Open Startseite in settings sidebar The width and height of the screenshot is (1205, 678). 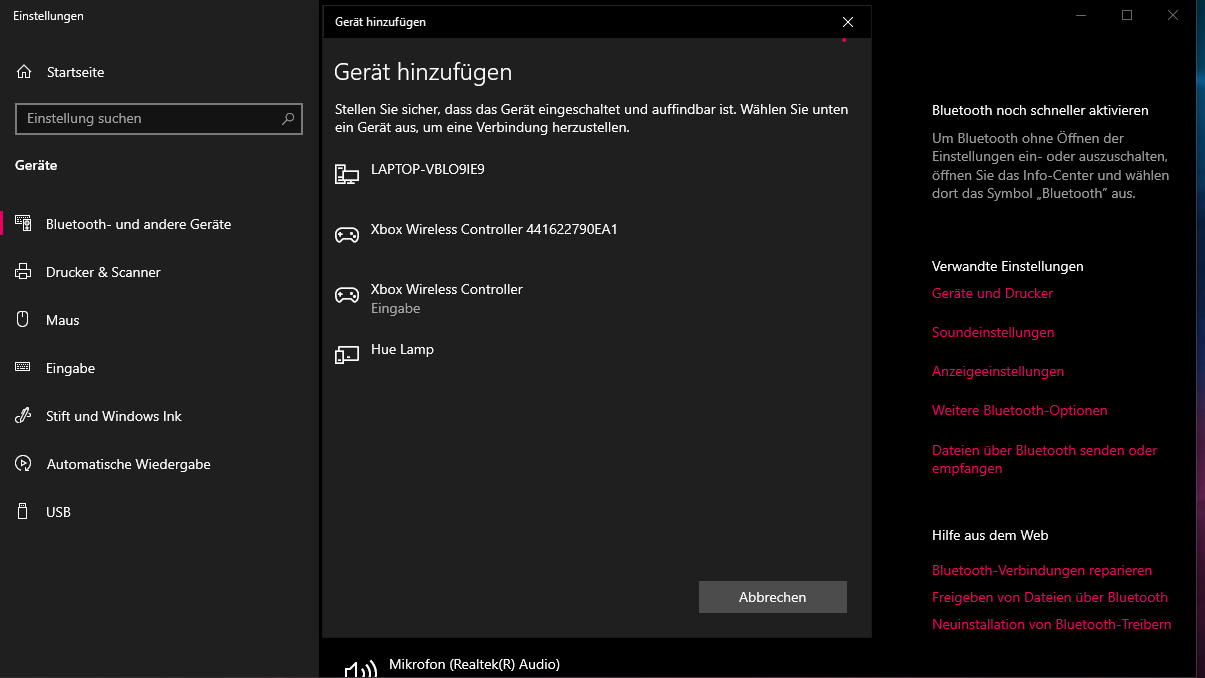tap(75, 72)
